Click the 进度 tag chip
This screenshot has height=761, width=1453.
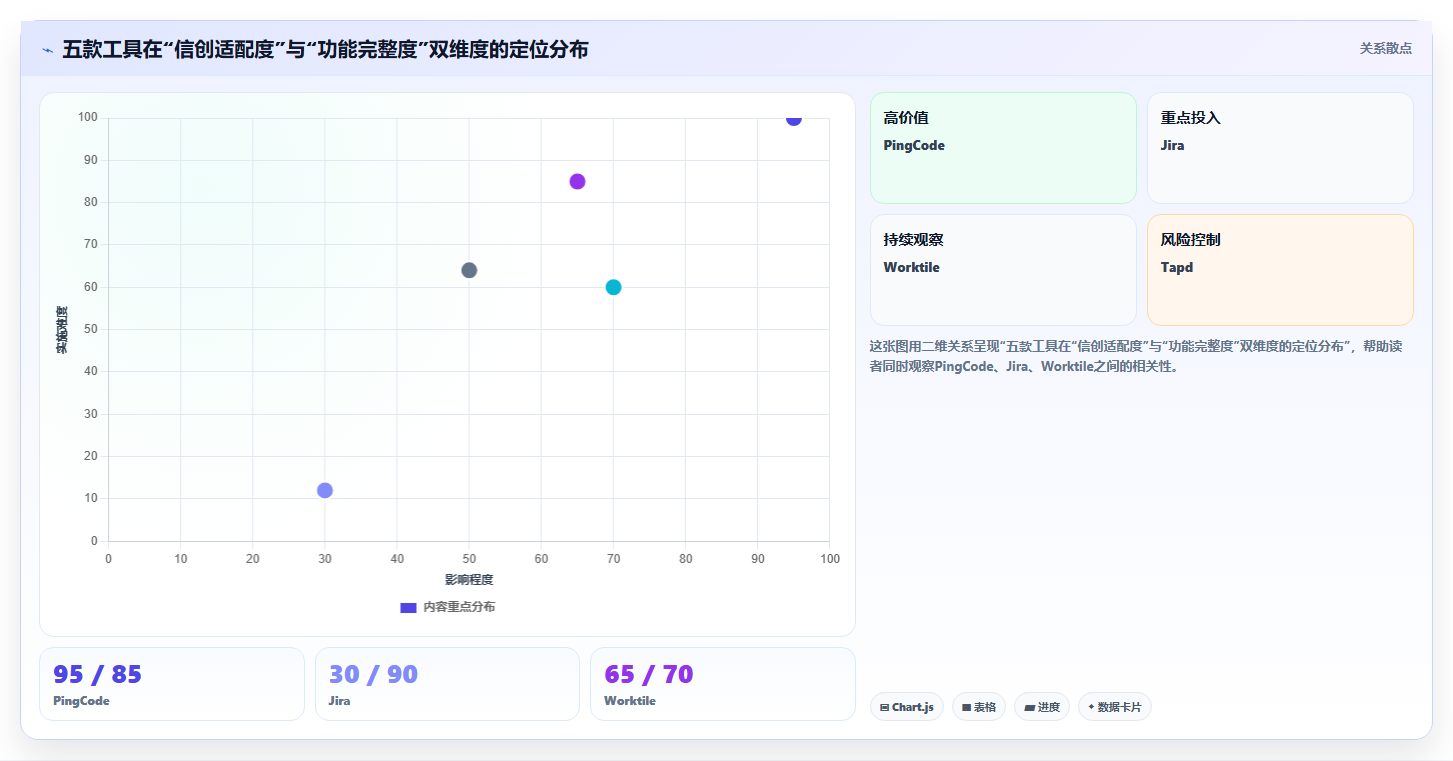tap(1042, 707)
